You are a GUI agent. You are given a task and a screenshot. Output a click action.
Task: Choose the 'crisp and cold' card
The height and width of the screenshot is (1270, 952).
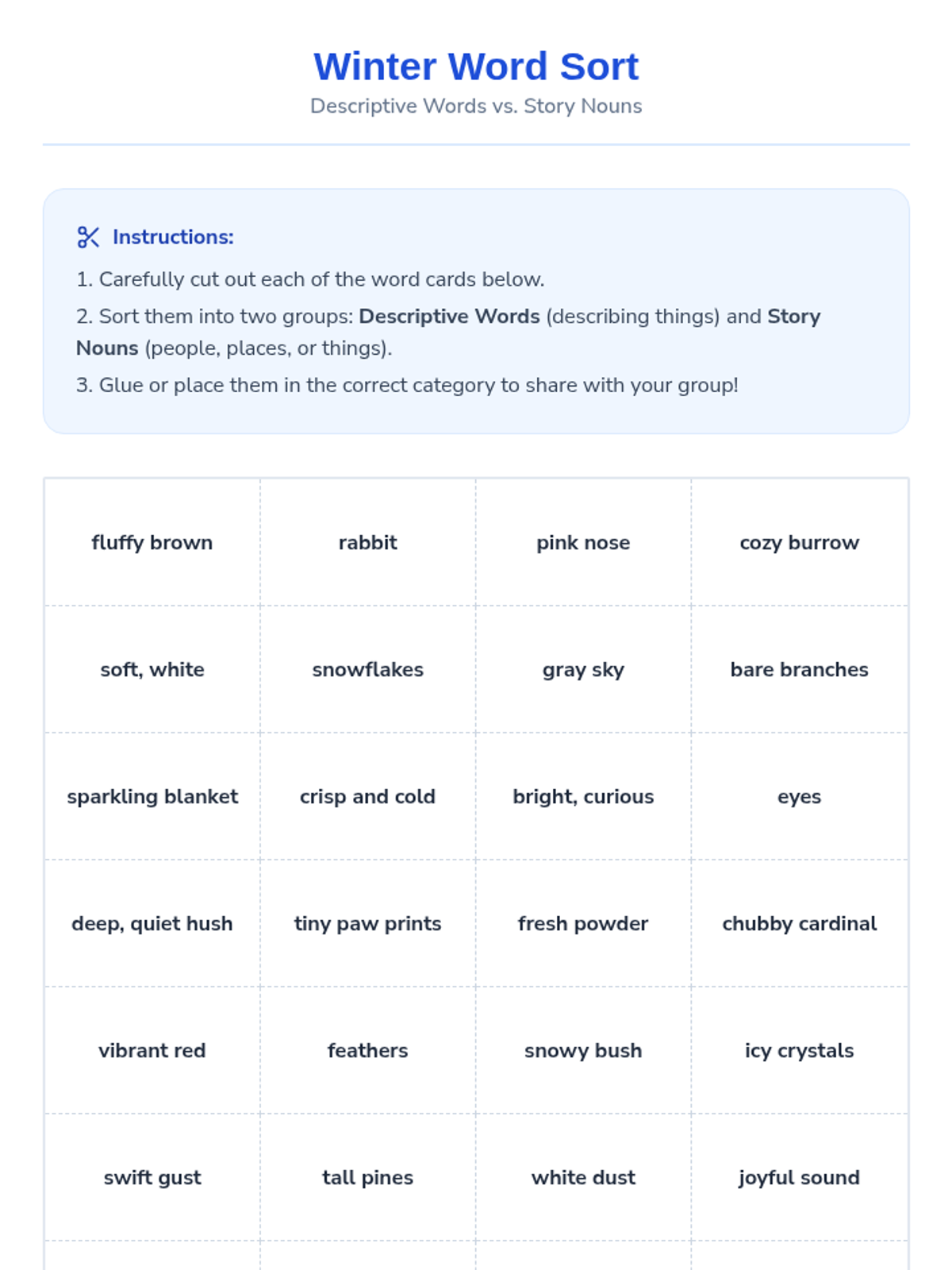tap(368, 796)
